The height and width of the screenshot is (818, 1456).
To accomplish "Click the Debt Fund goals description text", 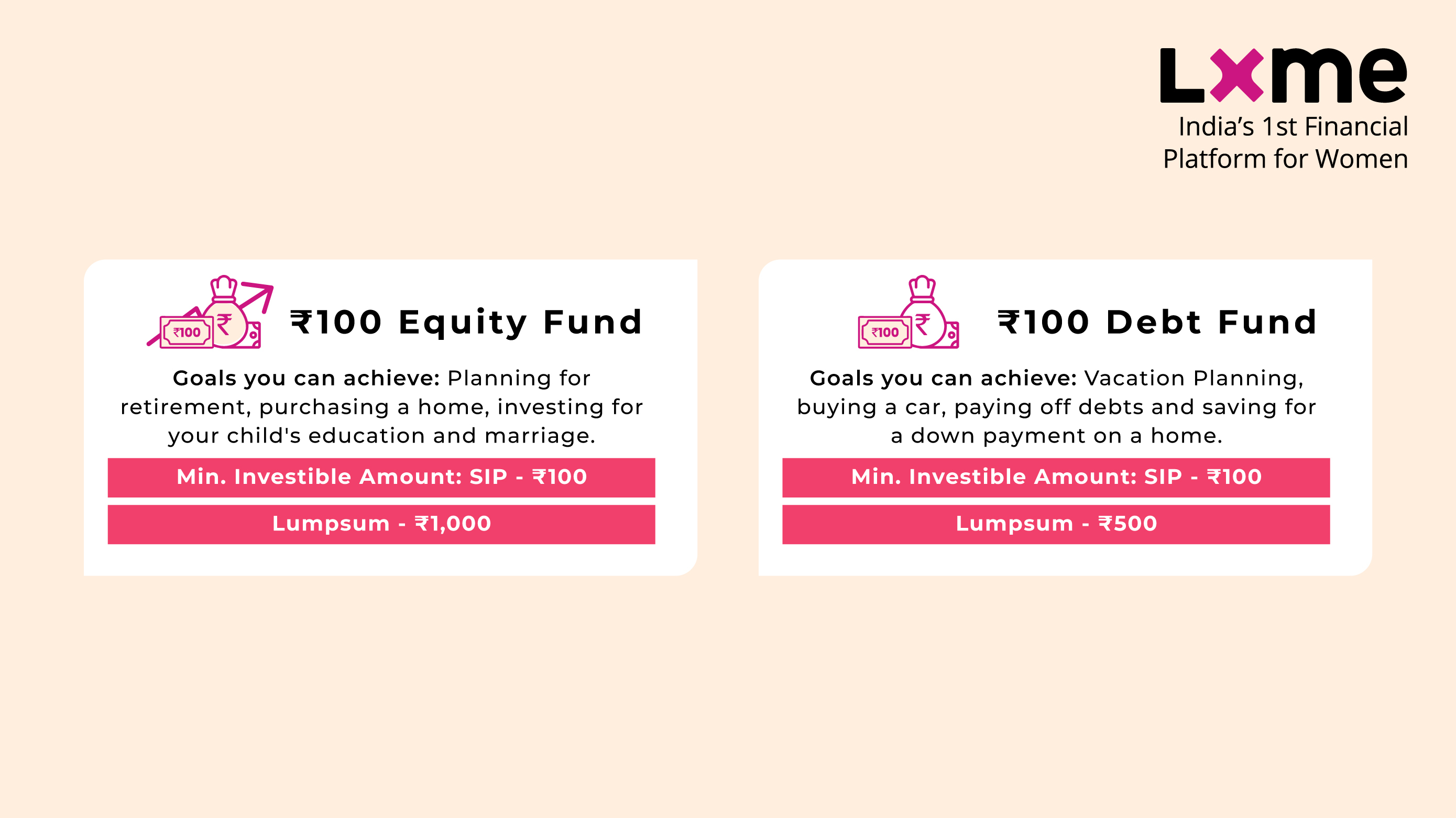I will (1056, 407).
